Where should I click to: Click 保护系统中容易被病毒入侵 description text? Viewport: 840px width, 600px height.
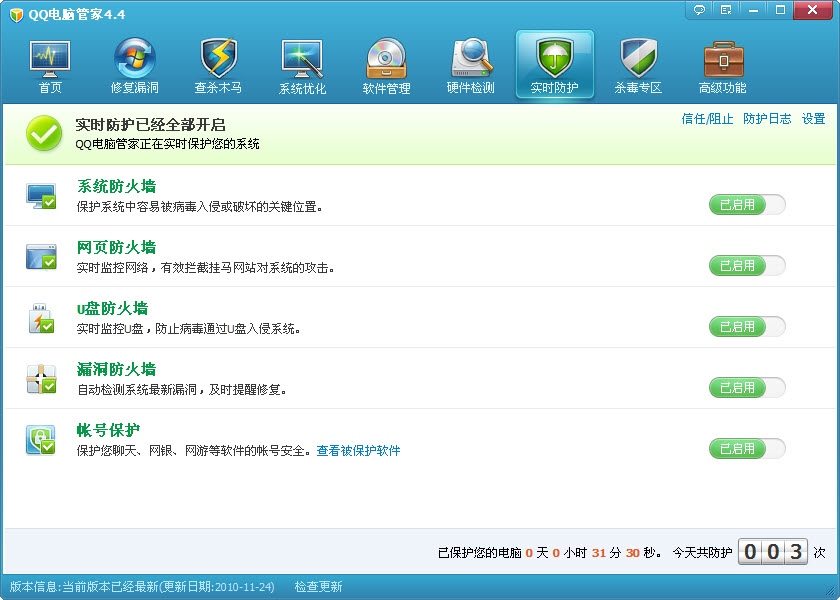[200, 206]
